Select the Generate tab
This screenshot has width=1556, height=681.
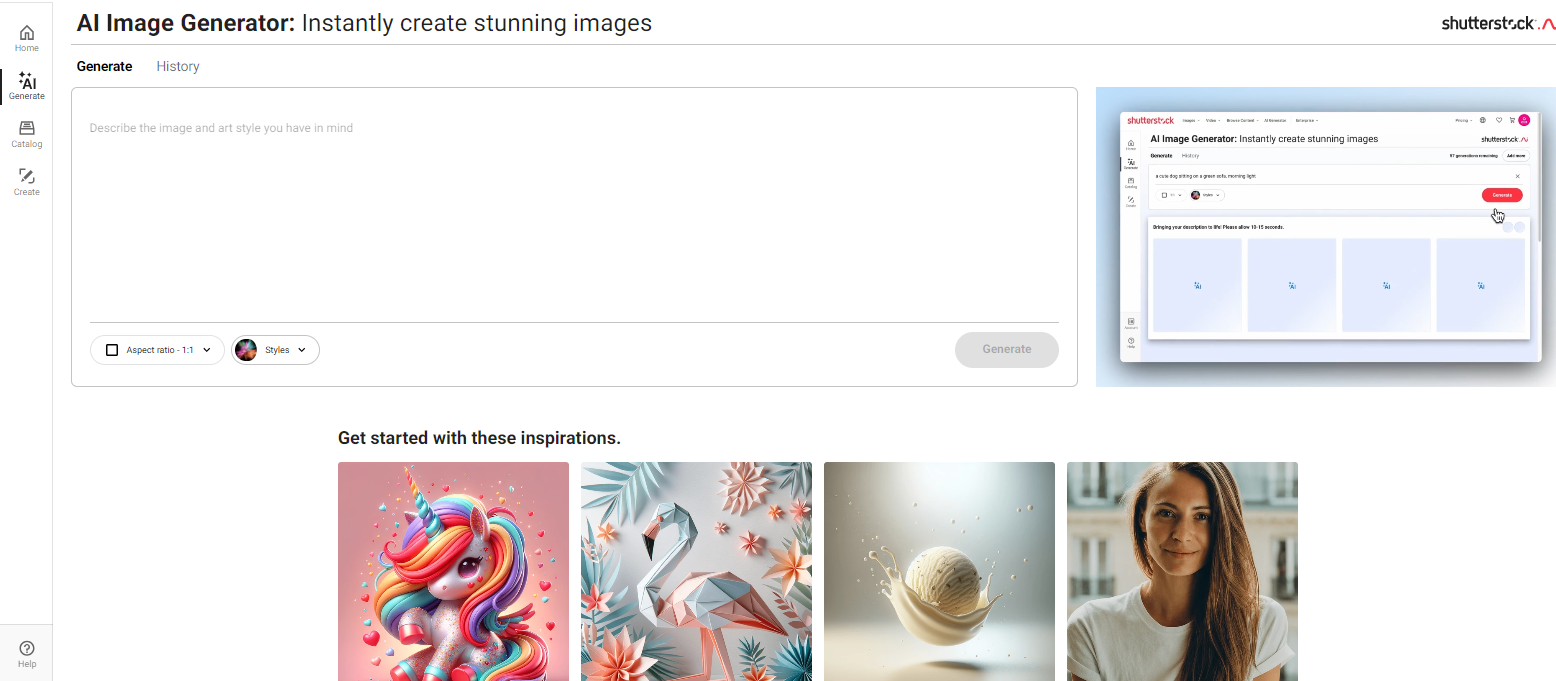pos(104,66)
